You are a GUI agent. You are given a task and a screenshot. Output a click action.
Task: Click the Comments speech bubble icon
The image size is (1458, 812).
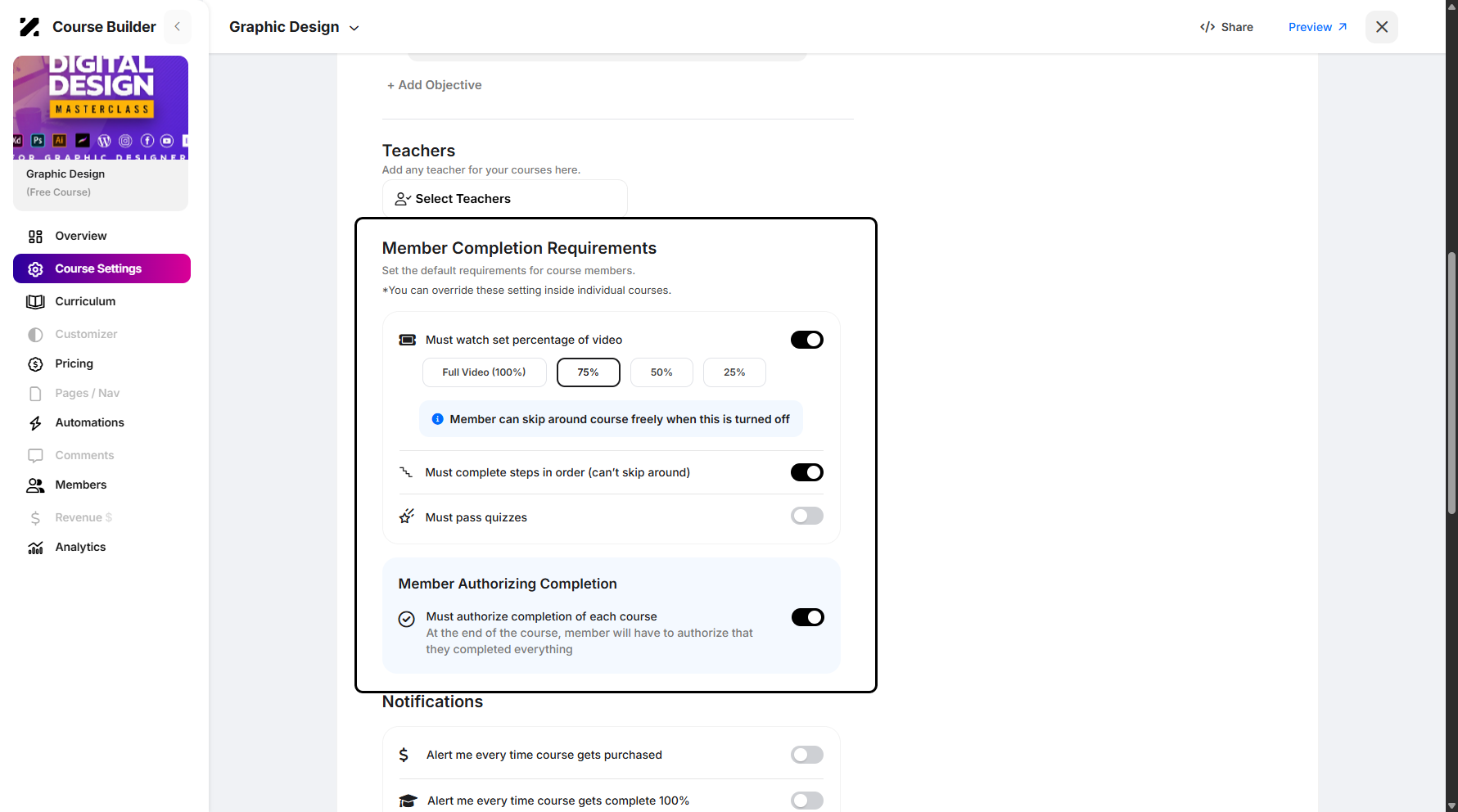pyautogui.click(x=35, y=456)
